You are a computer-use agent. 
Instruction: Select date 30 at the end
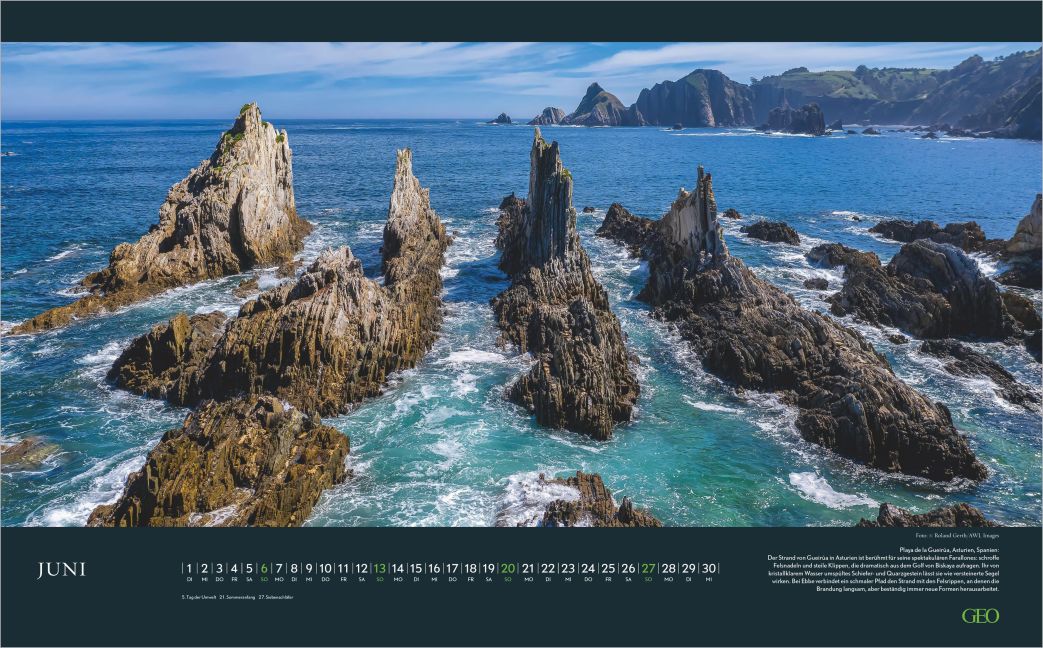click(x=711, y=567)
